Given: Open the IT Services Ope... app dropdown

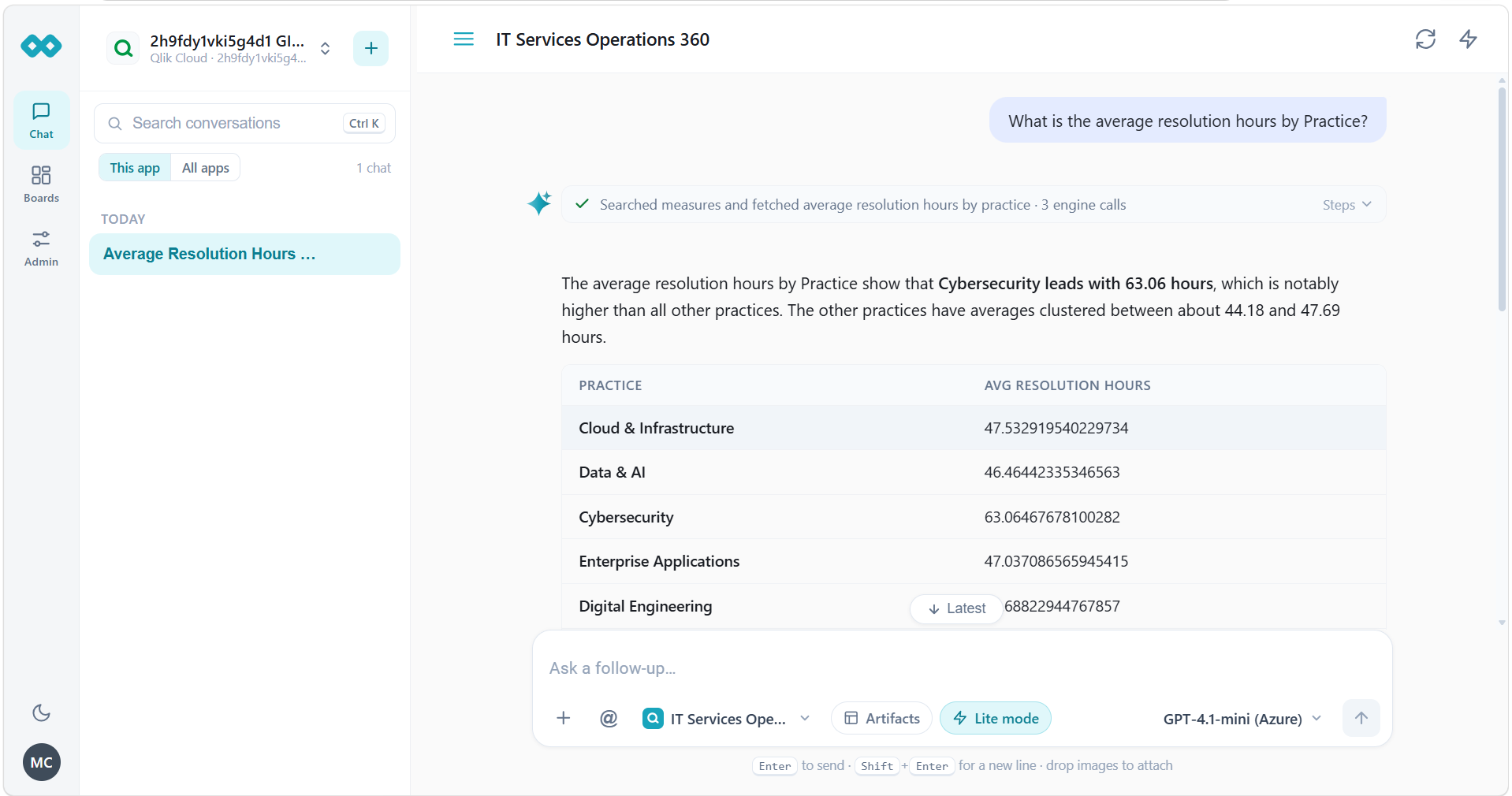Looking at the screenshot, I should pyautogui.click(x=727, y=718).
